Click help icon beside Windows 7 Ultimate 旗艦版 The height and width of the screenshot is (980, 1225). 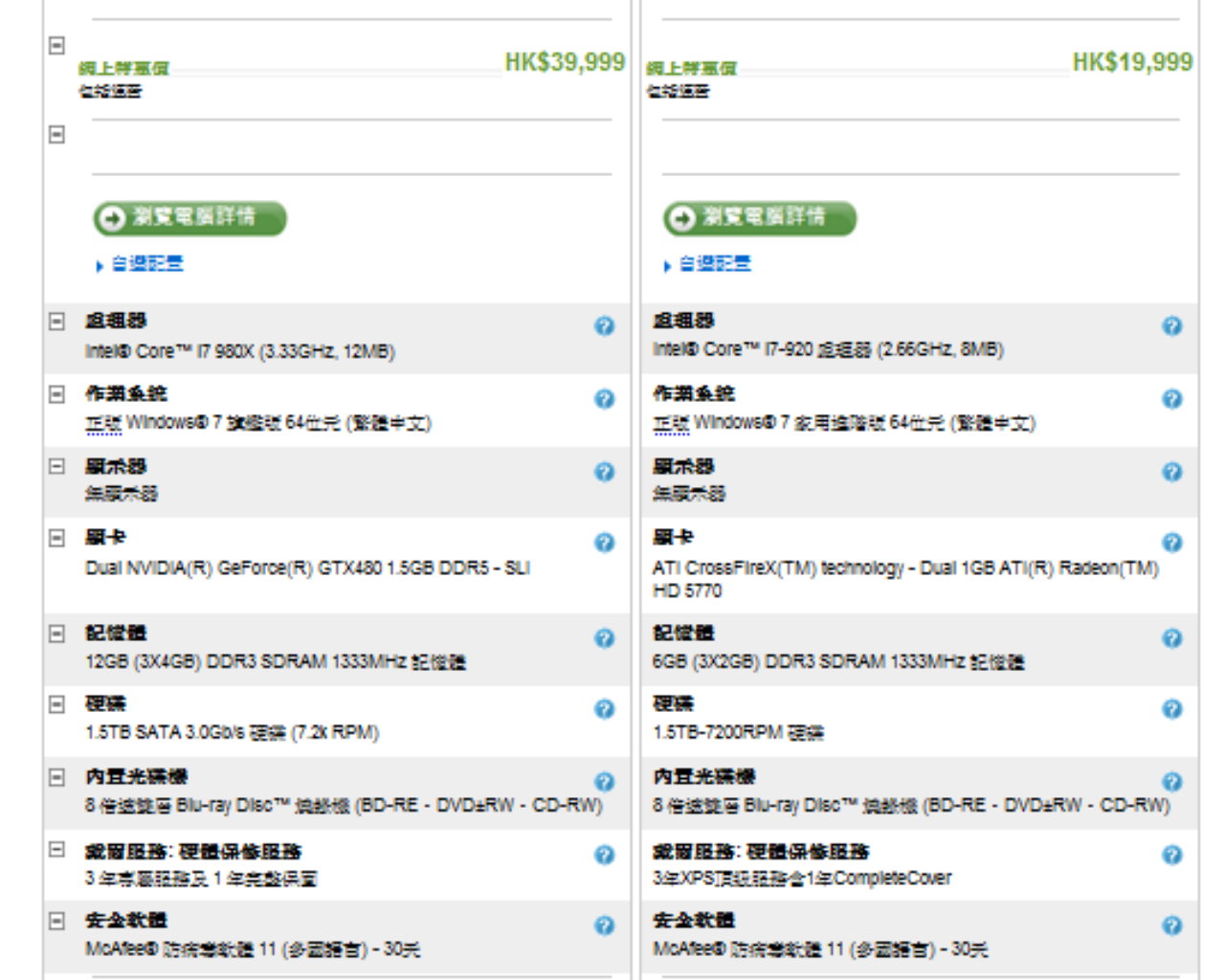[604, 399]
